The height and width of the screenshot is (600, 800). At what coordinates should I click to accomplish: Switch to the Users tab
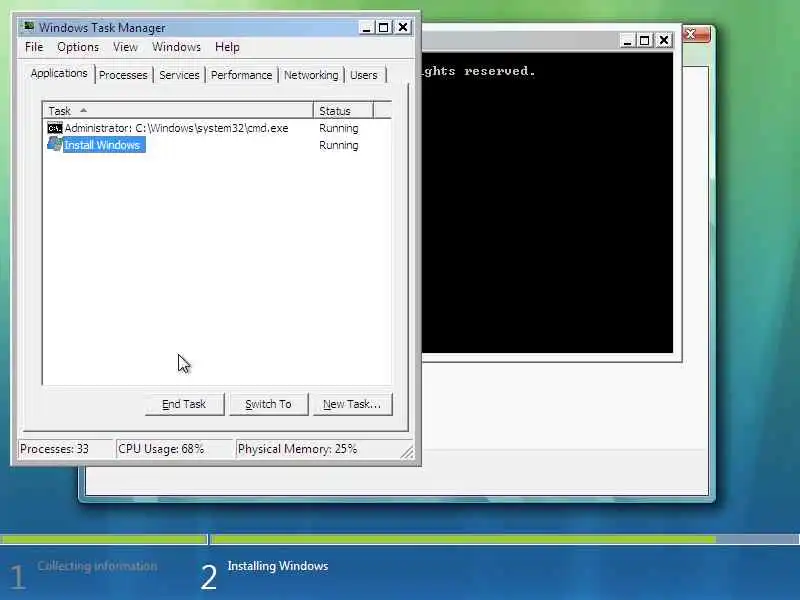(364, 75)
